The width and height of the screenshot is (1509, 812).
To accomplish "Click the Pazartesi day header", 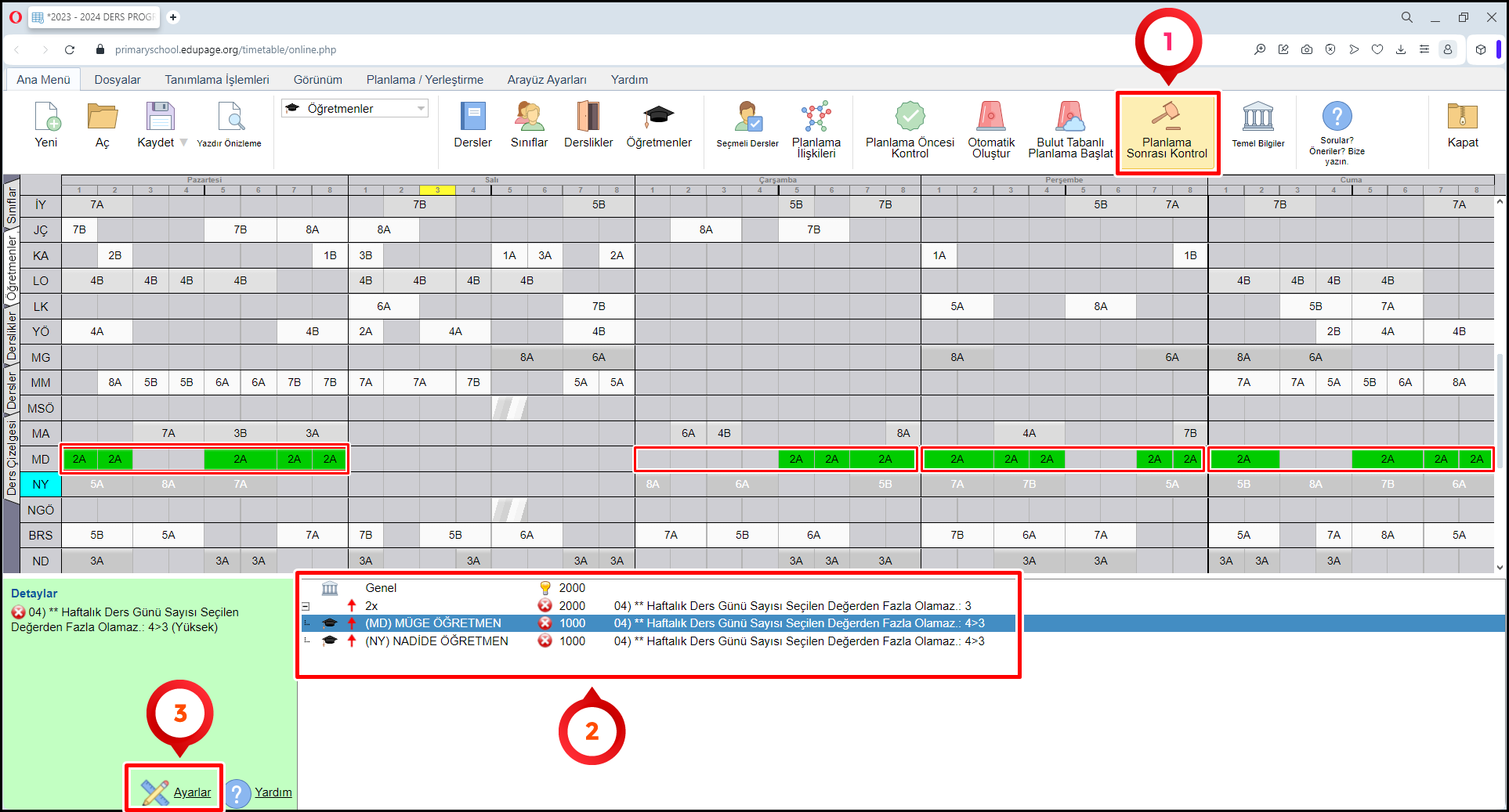I will coord(204,179).
